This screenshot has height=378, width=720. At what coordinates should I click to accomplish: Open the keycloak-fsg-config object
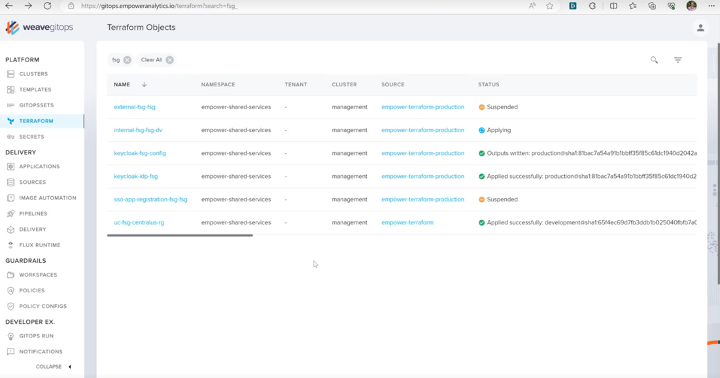coord(140,153)
